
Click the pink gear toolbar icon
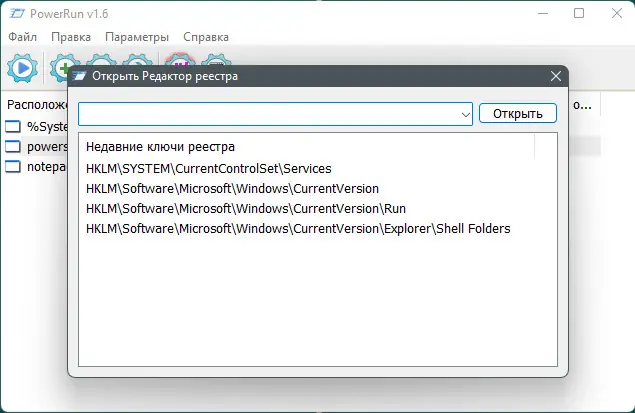tap(179, 66)
